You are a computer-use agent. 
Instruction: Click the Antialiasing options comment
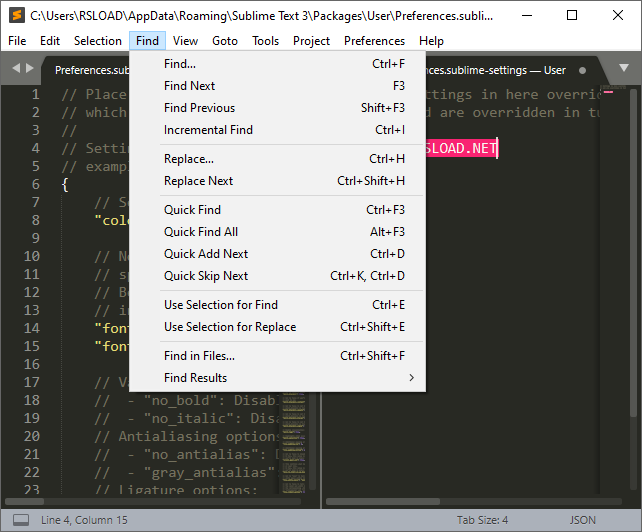click(x=188, y=437)
